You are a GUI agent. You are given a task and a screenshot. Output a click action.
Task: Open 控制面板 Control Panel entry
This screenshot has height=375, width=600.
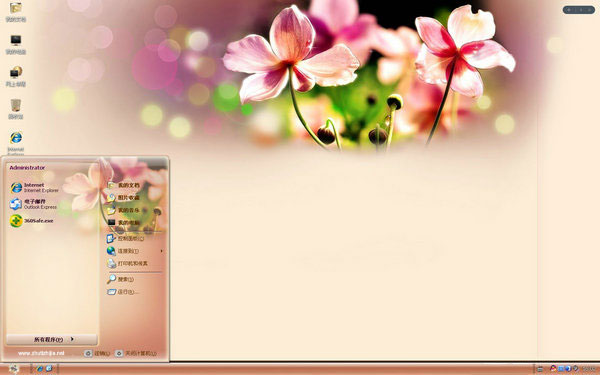(126, 238)
